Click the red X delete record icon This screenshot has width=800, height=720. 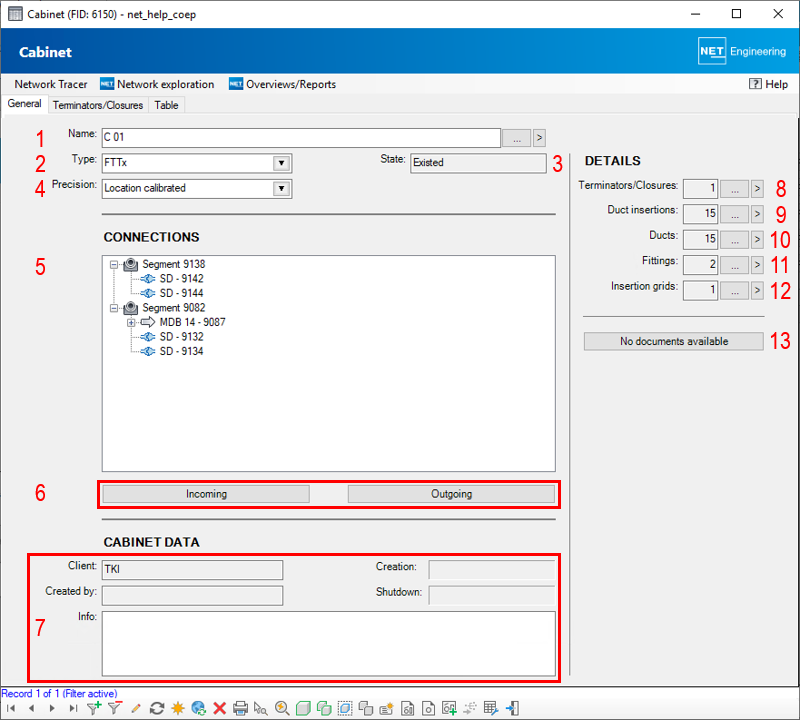coord(219,708)
